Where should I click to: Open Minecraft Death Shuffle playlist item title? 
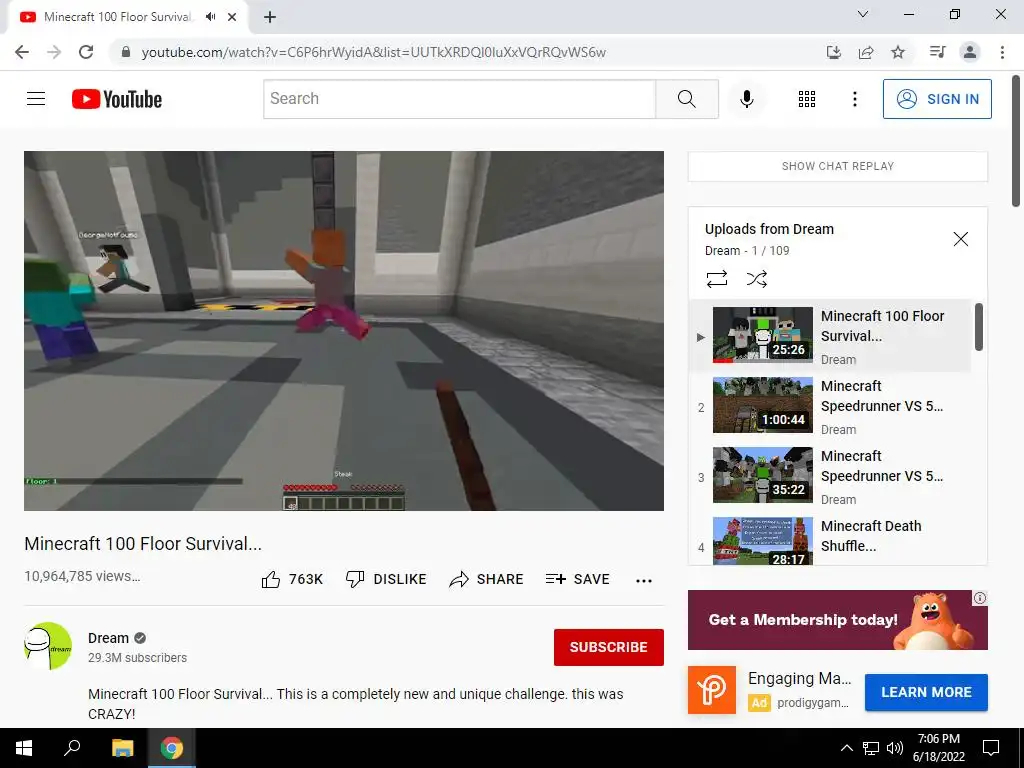pyautogui.click(x=871, y=536)
